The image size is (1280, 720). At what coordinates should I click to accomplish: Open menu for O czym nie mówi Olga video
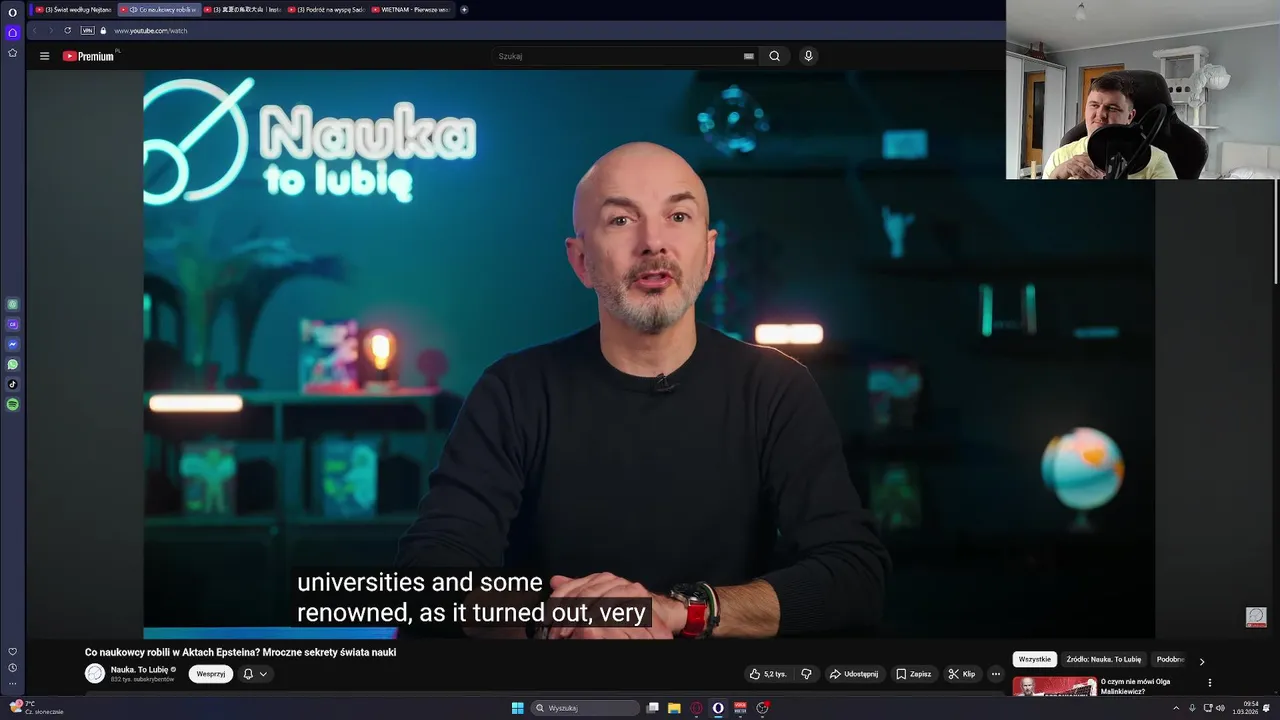coord(1209,683)
